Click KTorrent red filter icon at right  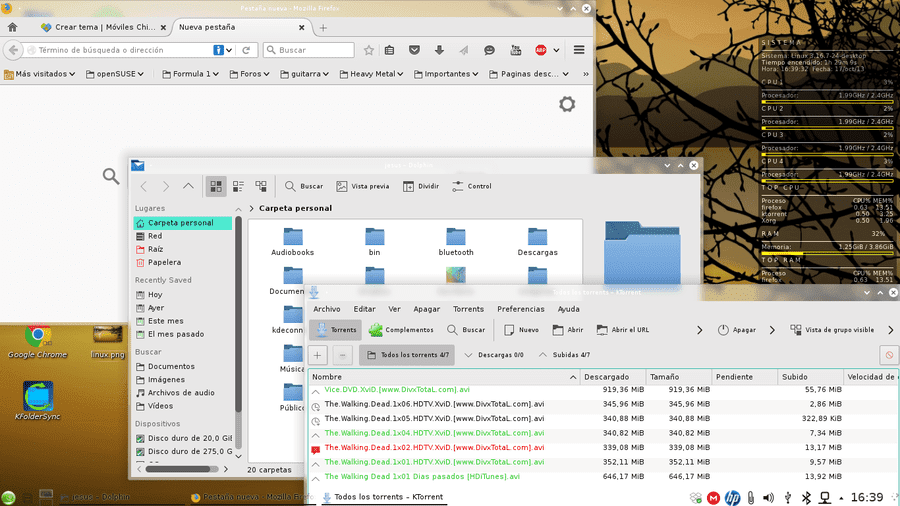coord(889,355)
